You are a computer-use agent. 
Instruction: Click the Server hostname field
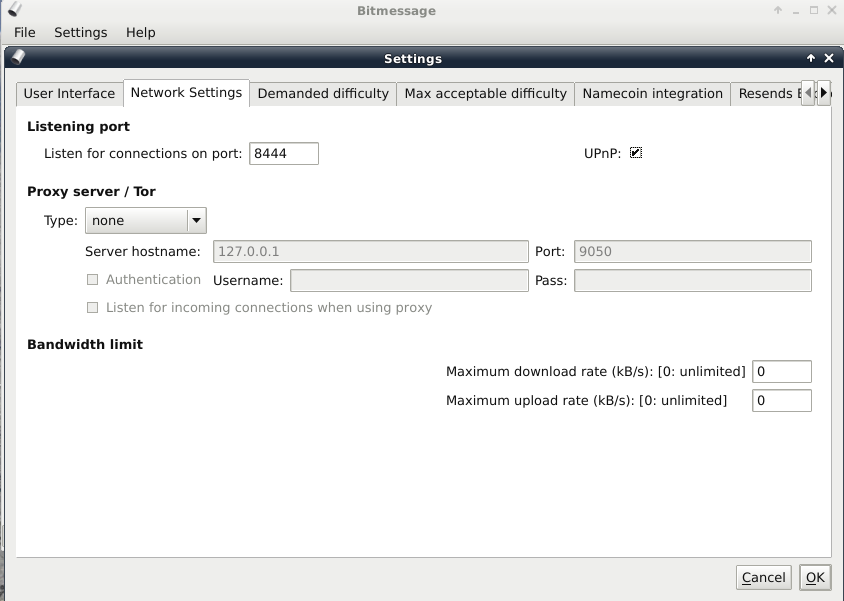(x=371, y=251)
